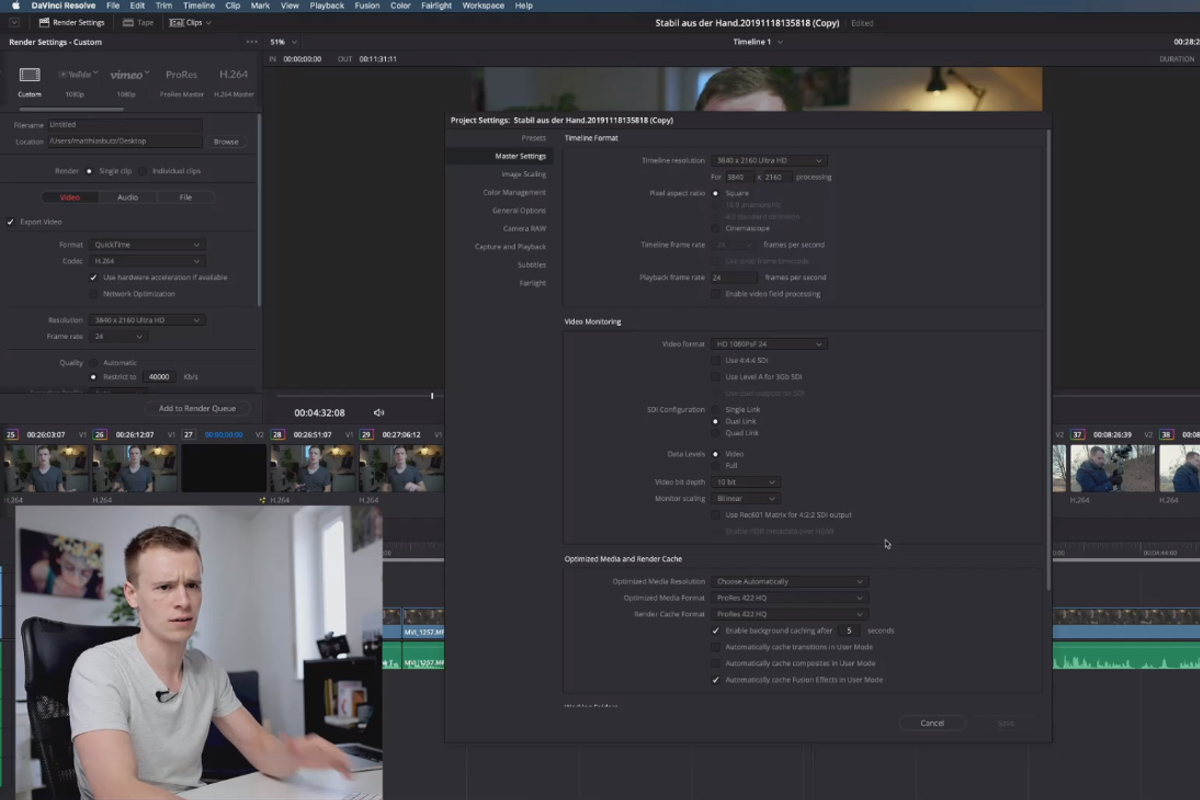Open the Playback menu
This screenshot has width=1200, height=800.
tap(327, 5)
